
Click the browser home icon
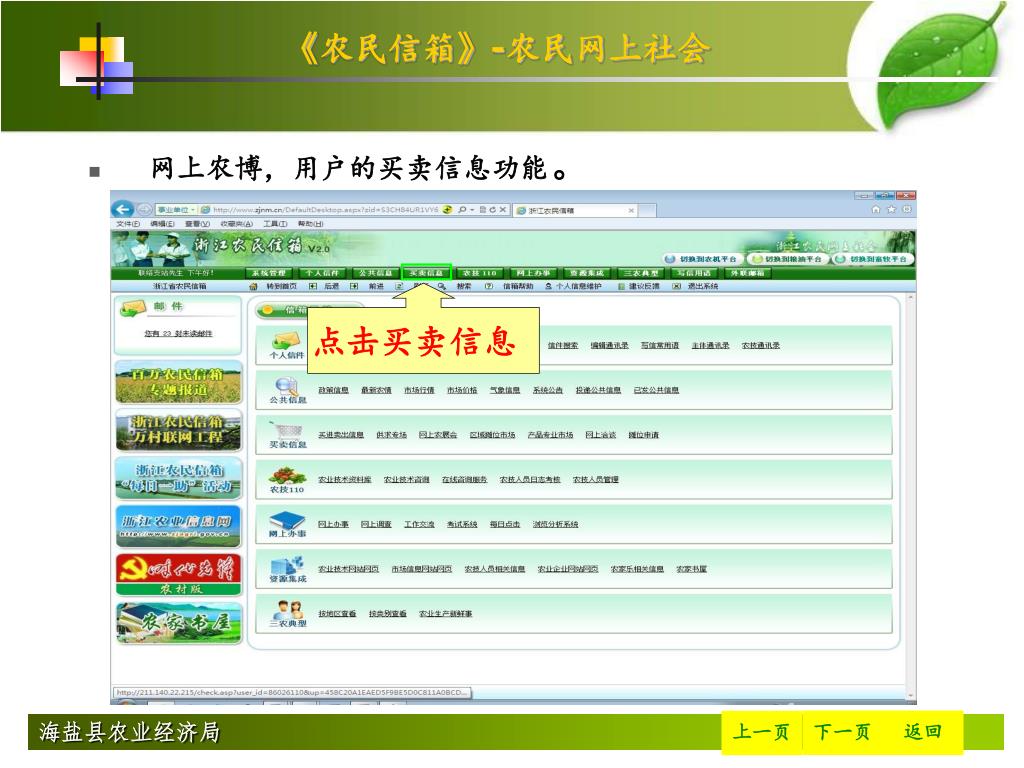point(876,210)
